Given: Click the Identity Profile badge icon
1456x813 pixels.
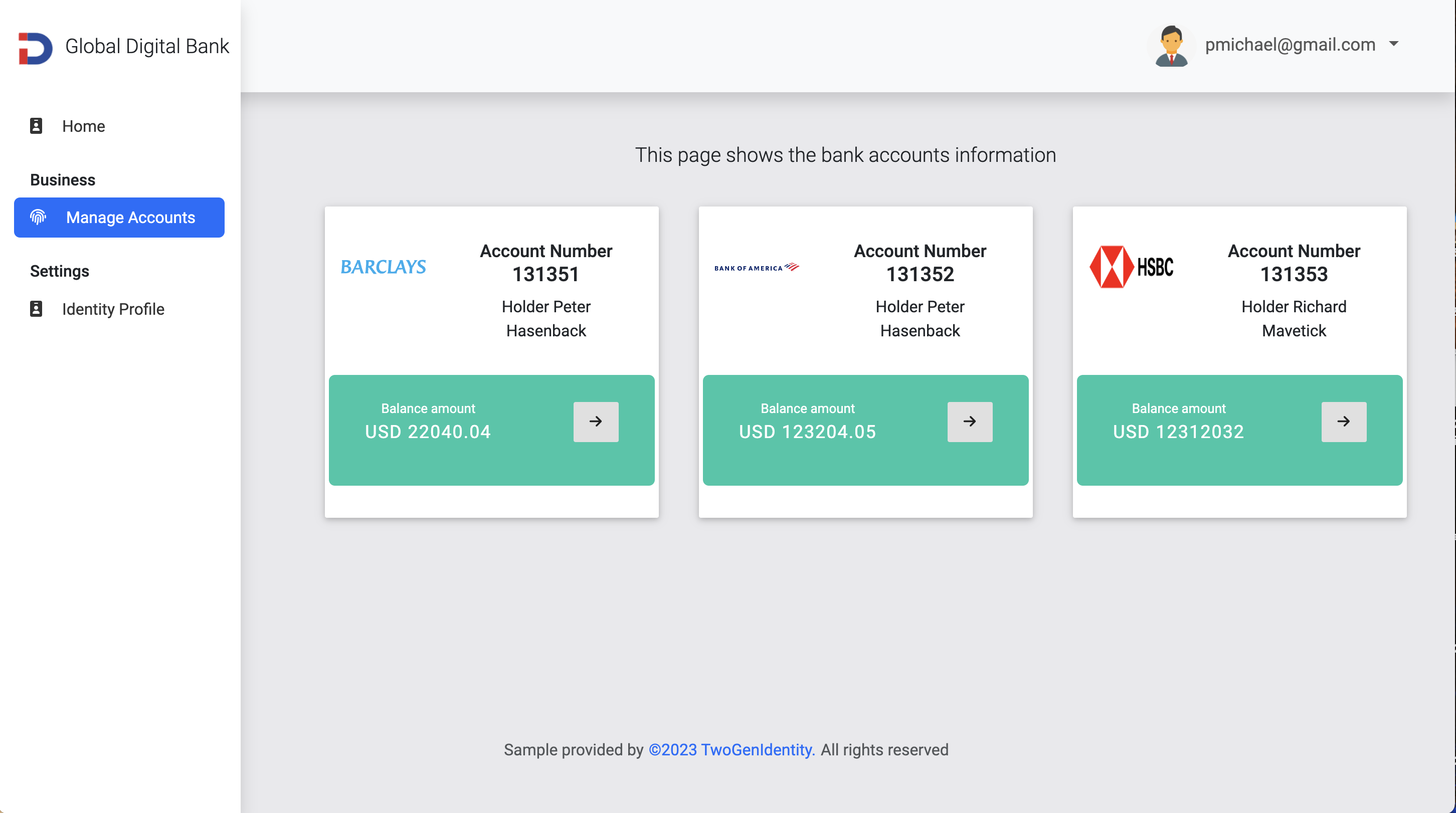Looking at the screenshot, I should (36, 309).
